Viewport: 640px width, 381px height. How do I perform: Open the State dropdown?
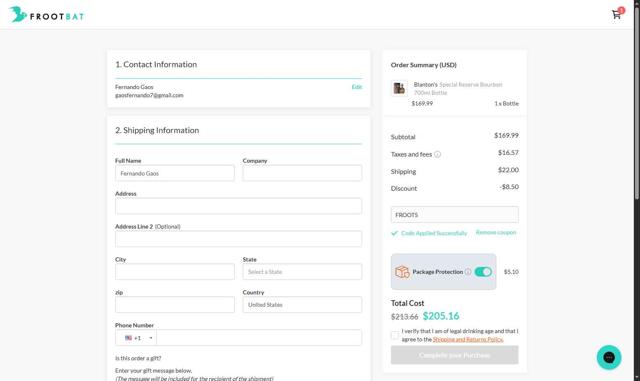[x=302, y=272]
